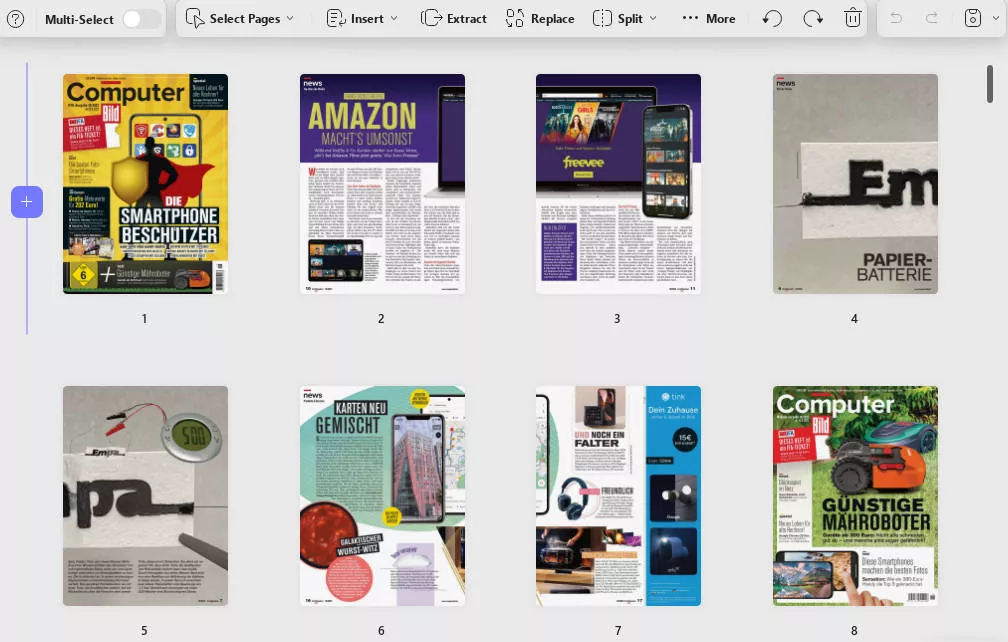Toggle the Multi-Select switch
The image size is (1008, 642).
[141, 19]
